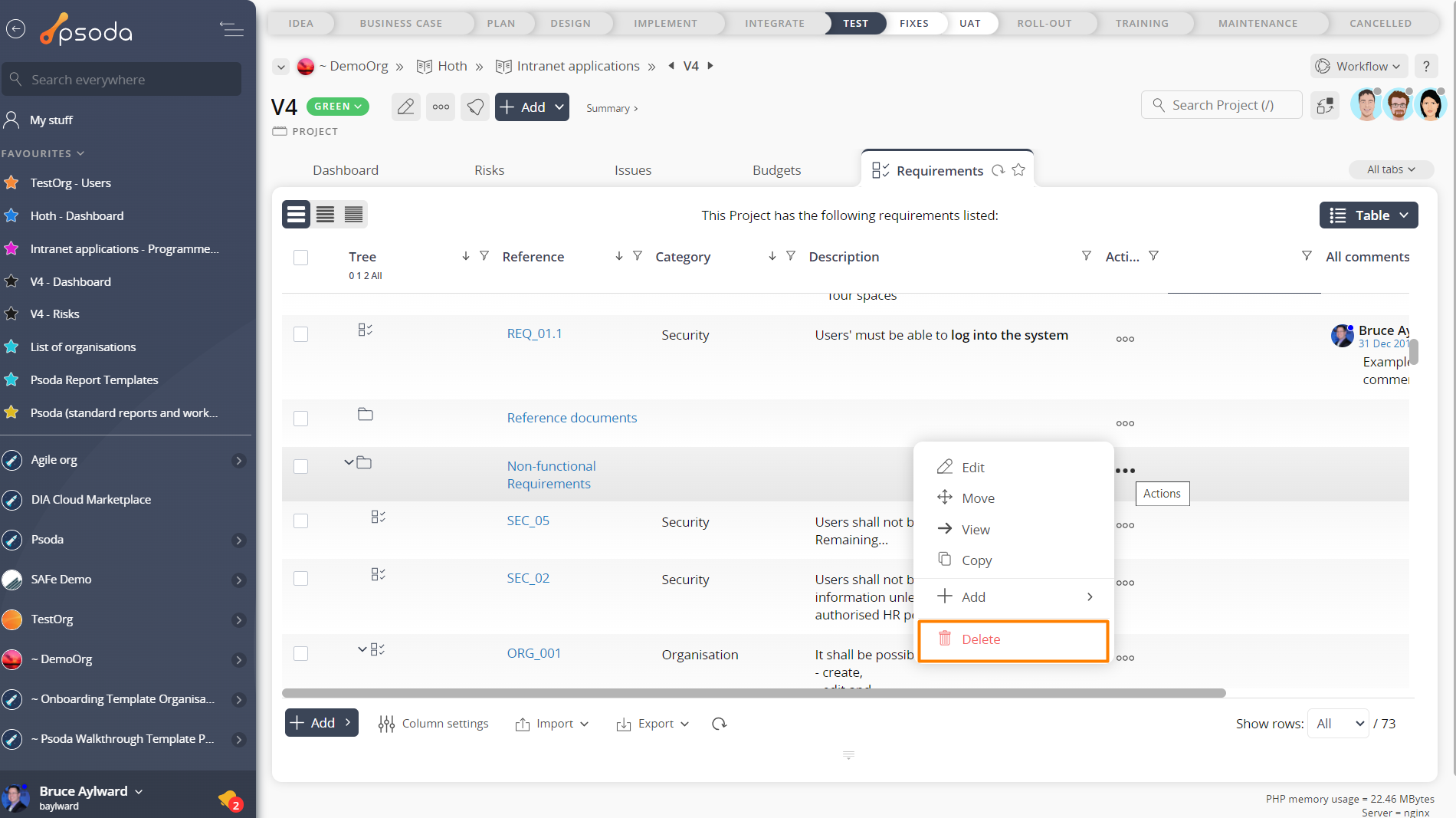The image size is (1456, 818).
Task: Open actions ellipsis for Reference documents row
Action: [1125, 423]
